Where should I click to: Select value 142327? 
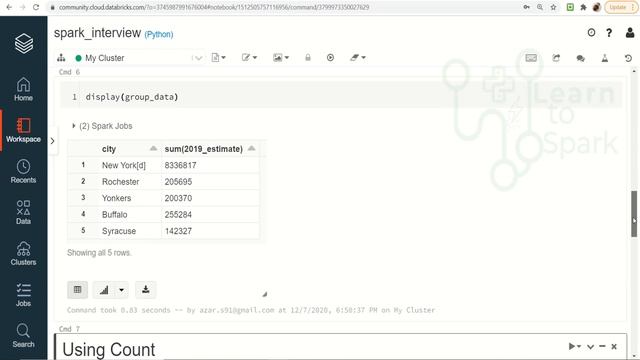click(210, 231)
